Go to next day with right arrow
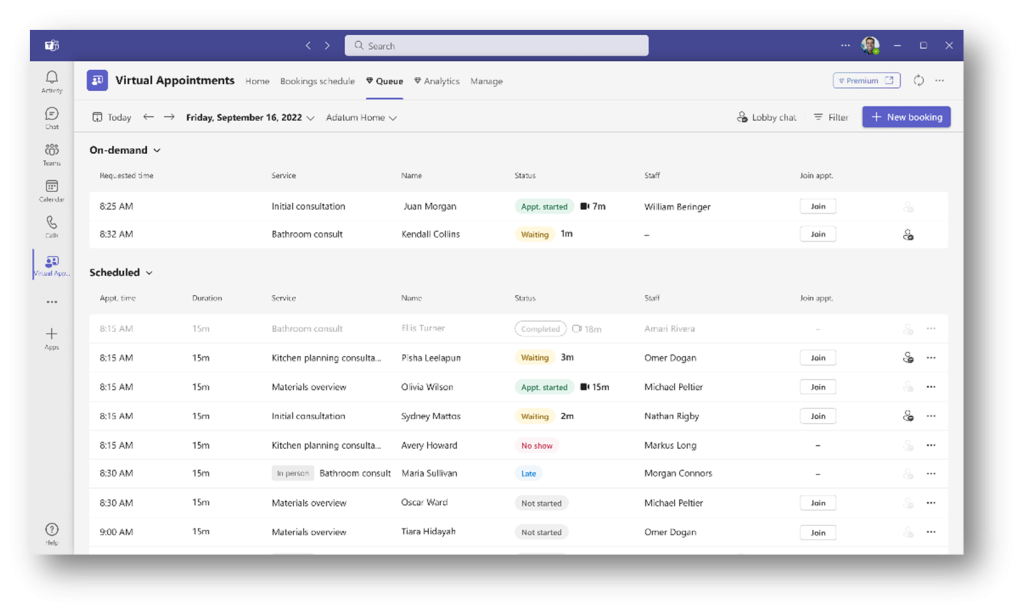 point(169,117)
